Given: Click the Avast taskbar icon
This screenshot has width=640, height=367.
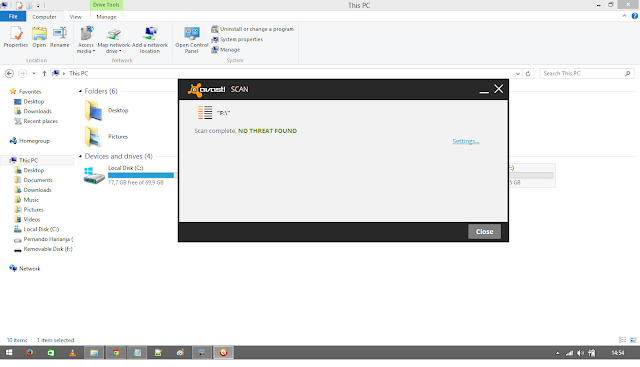Looking at the screenshot, I should (223, 353).
